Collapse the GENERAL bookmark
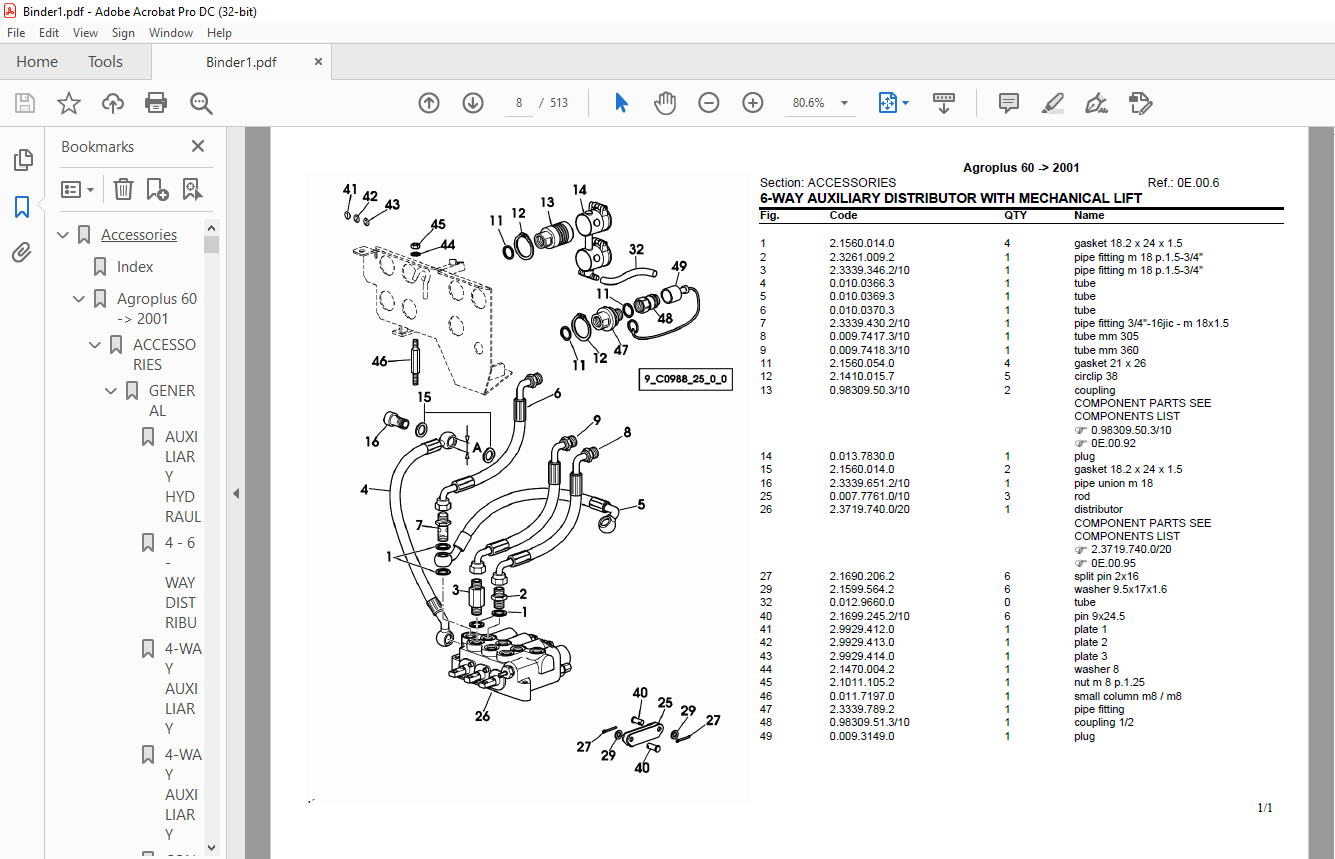Viewport: 1335px width, 859px height. coord(112,391)
